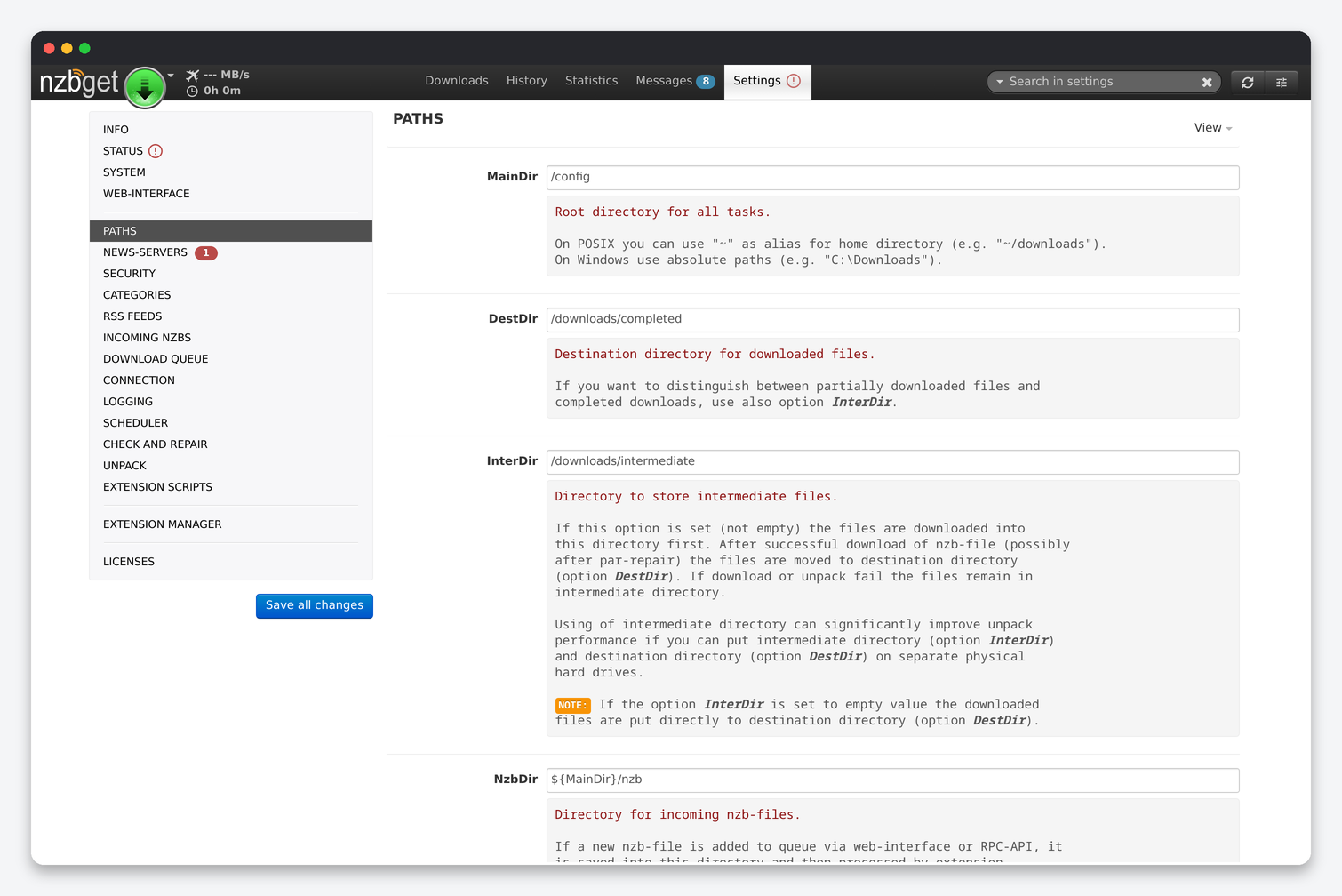
Task: Click the '0h 0m' remaining time text
Action: (x=222, y=91)
